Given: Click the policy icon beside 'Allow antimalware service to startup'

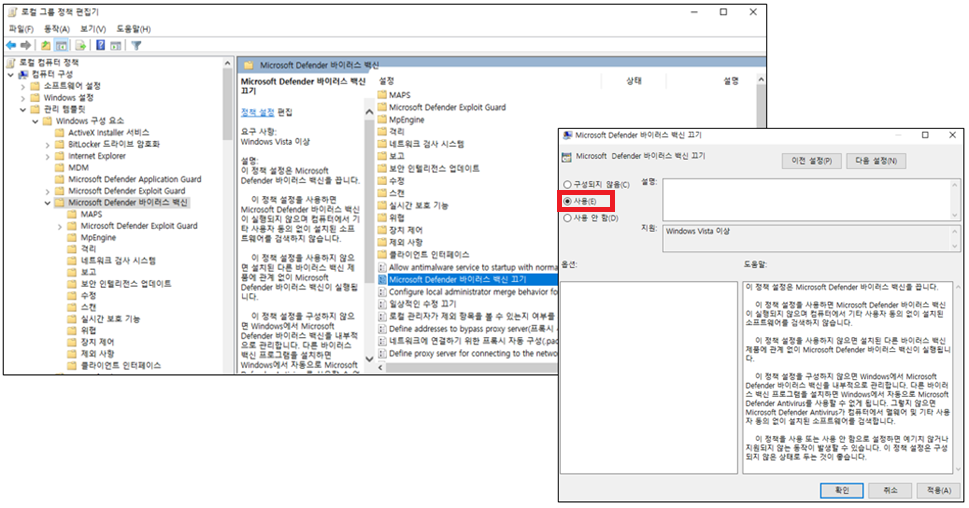Looking at the screenshot, I should (x=383, y=267).
